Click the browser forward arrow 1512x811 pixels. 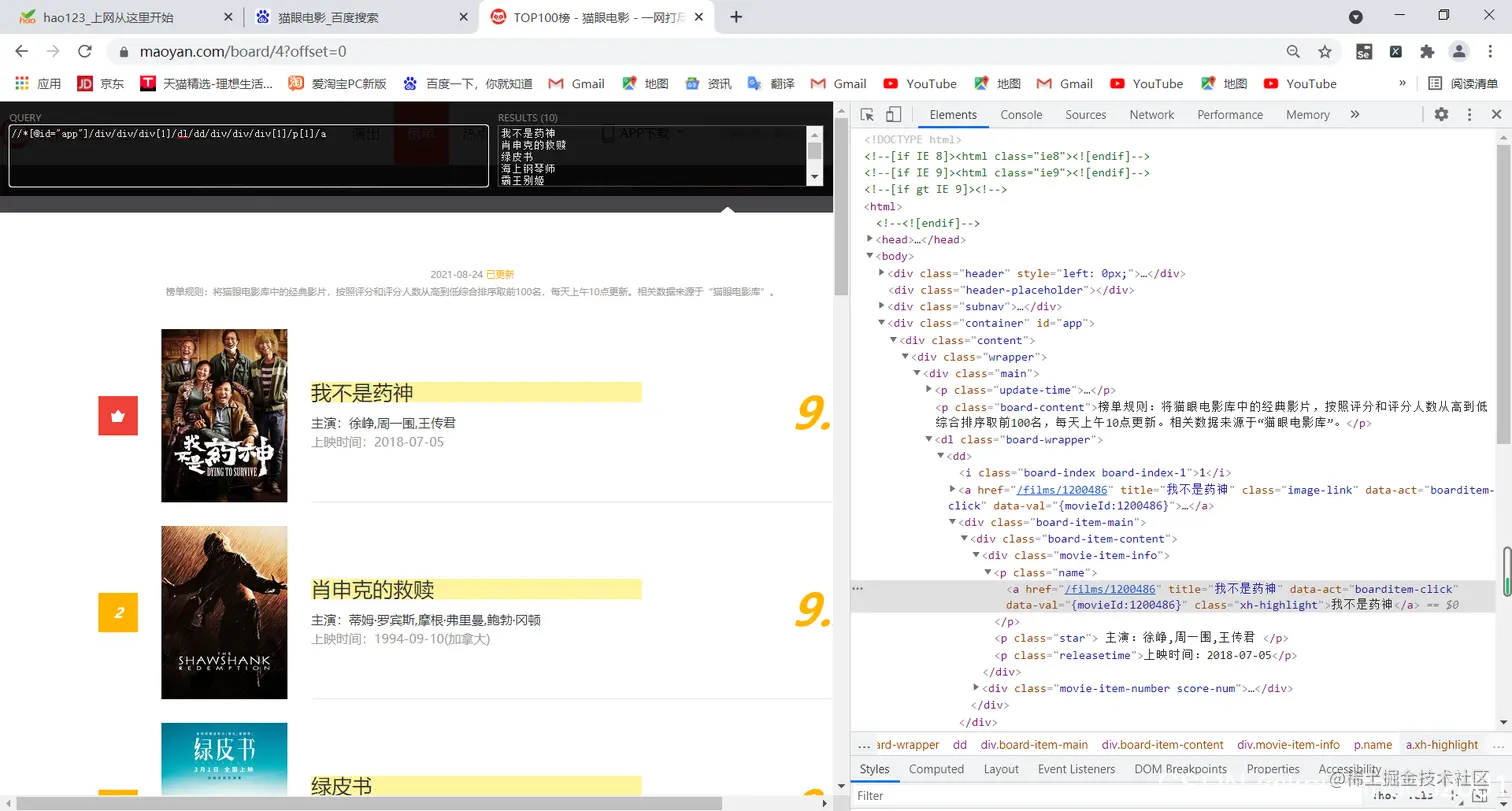pyautogui.click(x=53, y=51)
